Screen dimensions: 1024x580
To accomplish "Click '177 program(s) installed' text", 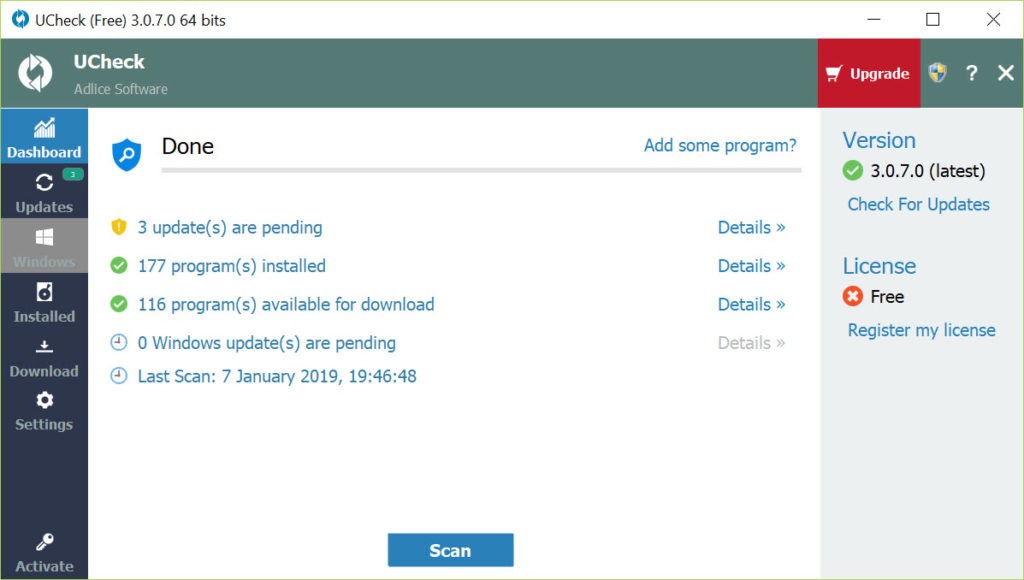I will (231, 266).
